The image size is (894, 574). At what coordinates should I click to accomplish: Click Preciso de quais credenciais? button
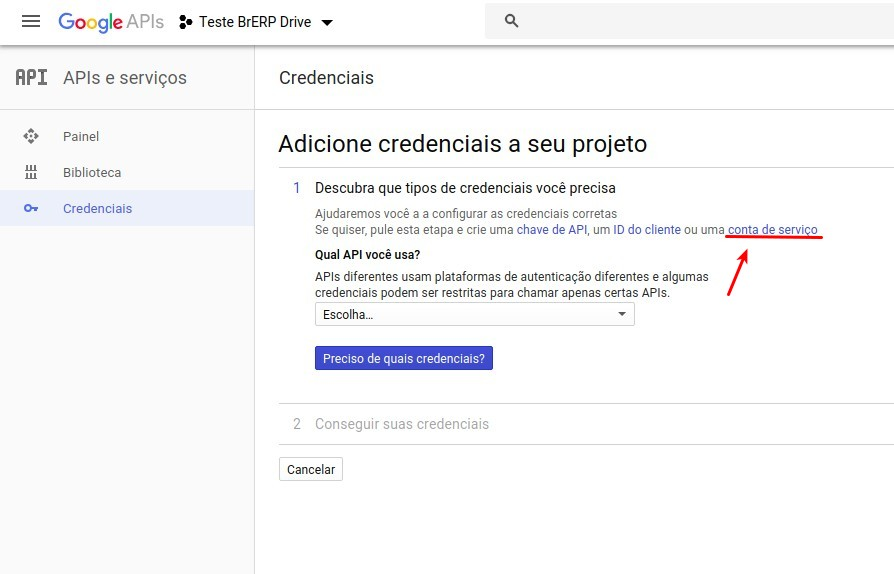(x=403, y=358)
